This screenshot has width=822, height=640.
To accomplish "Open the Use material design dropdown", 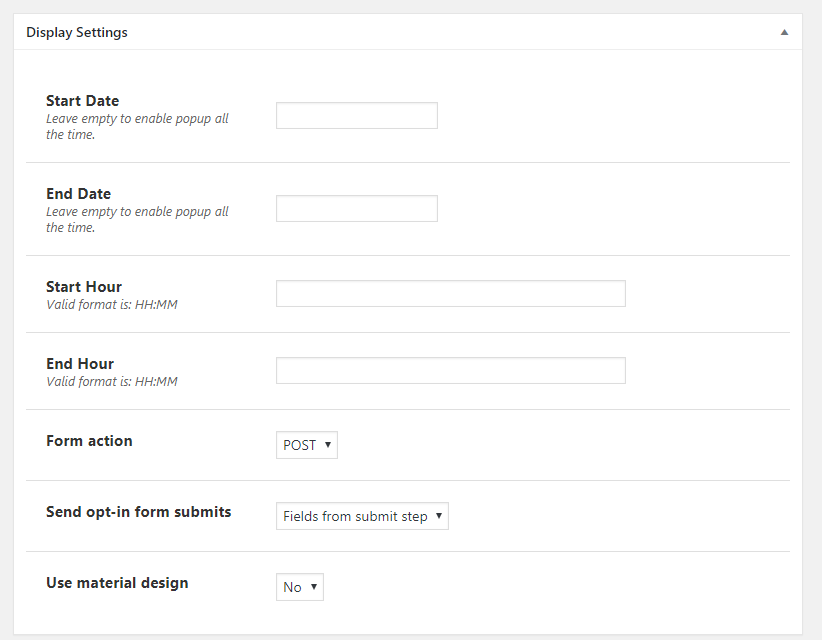I will 300,588.
